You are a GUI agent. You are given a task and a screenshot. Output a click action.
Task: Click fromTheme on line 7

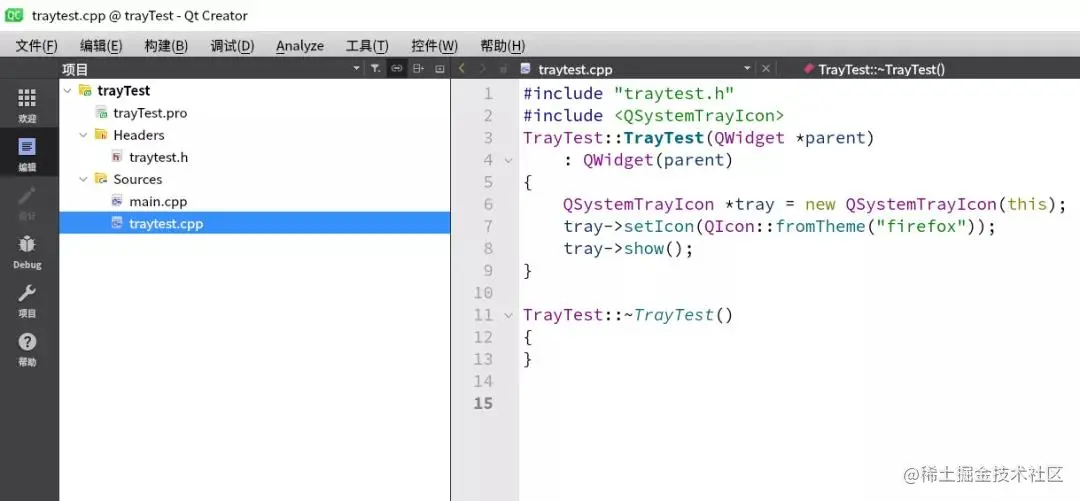pos(820,226)
